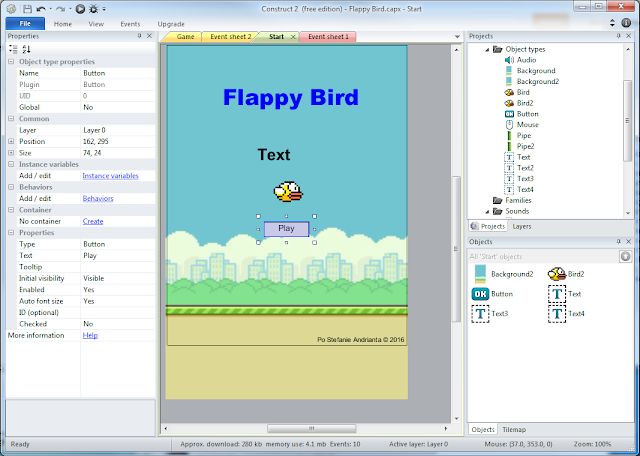Click the Debug layout bug icon

coord(93,9)
